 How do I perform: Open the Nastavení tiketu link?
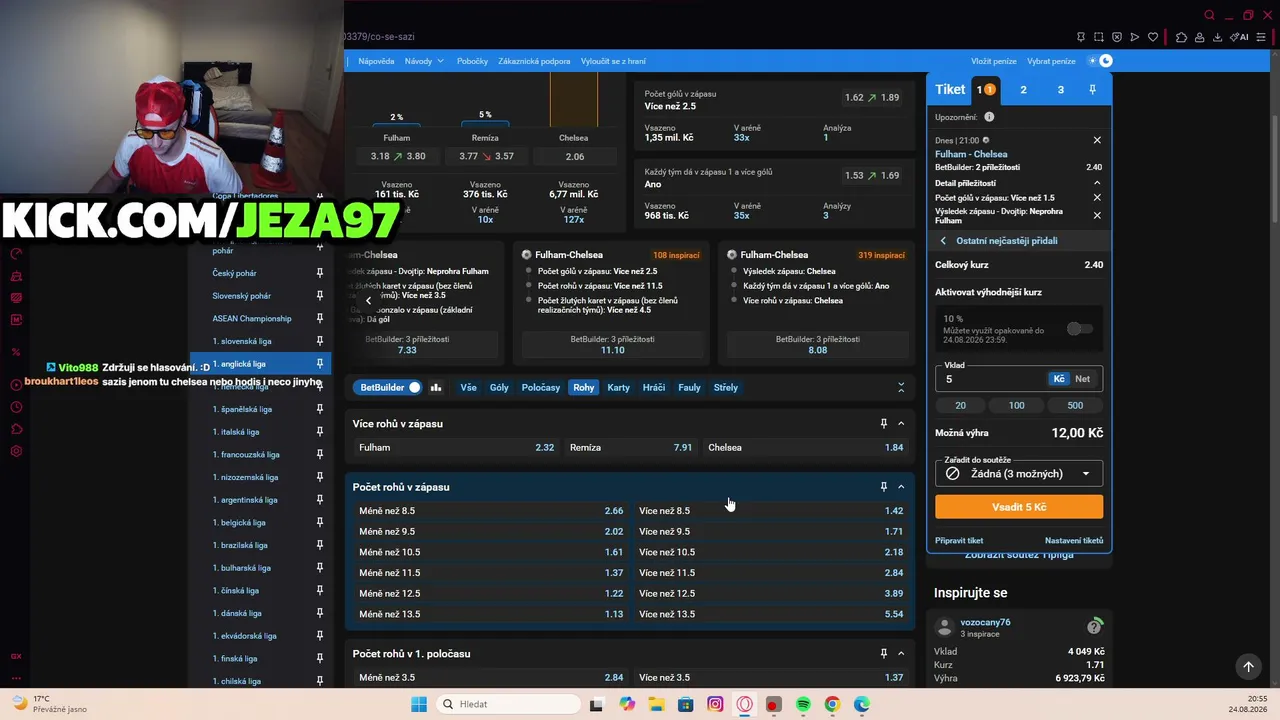(x=1074, y=541)
